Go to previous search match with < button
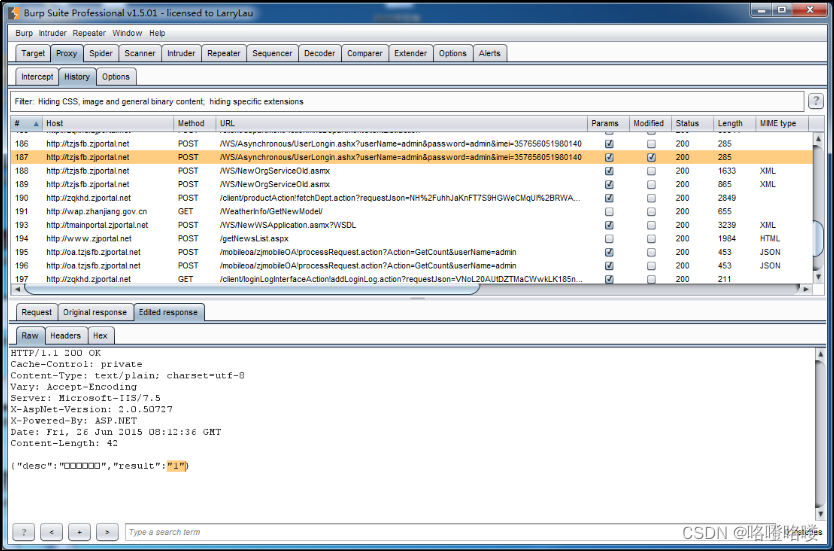Screen dimensions: 834x551 point(51,531)
